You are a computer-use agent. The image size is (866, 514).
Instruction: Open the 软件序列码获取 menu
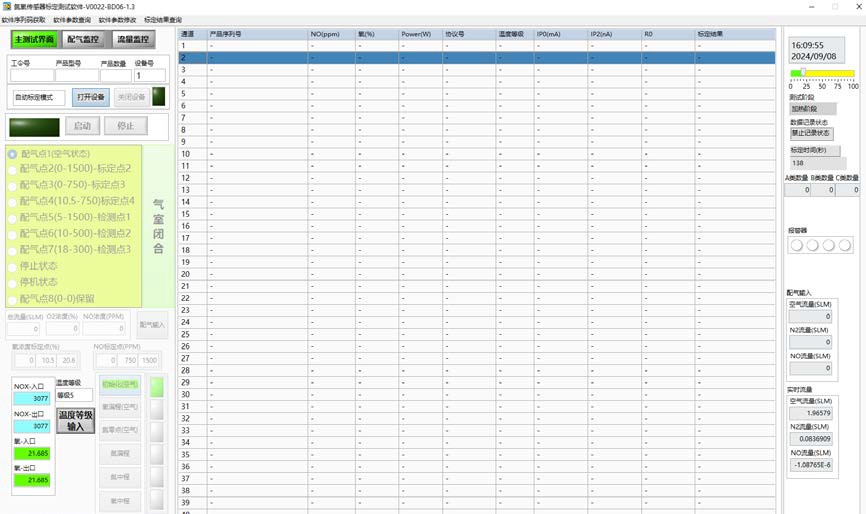tap(24, 20)
